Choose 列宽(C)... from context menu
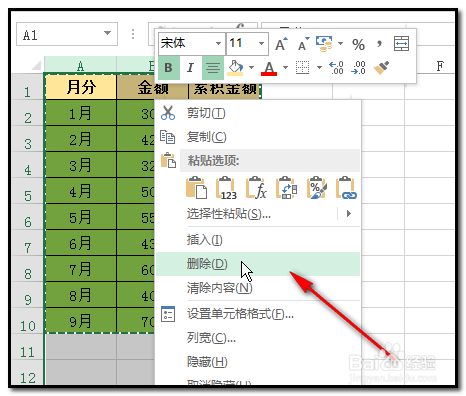Viewport: 466px width, 396px height. tap(258, 338)
